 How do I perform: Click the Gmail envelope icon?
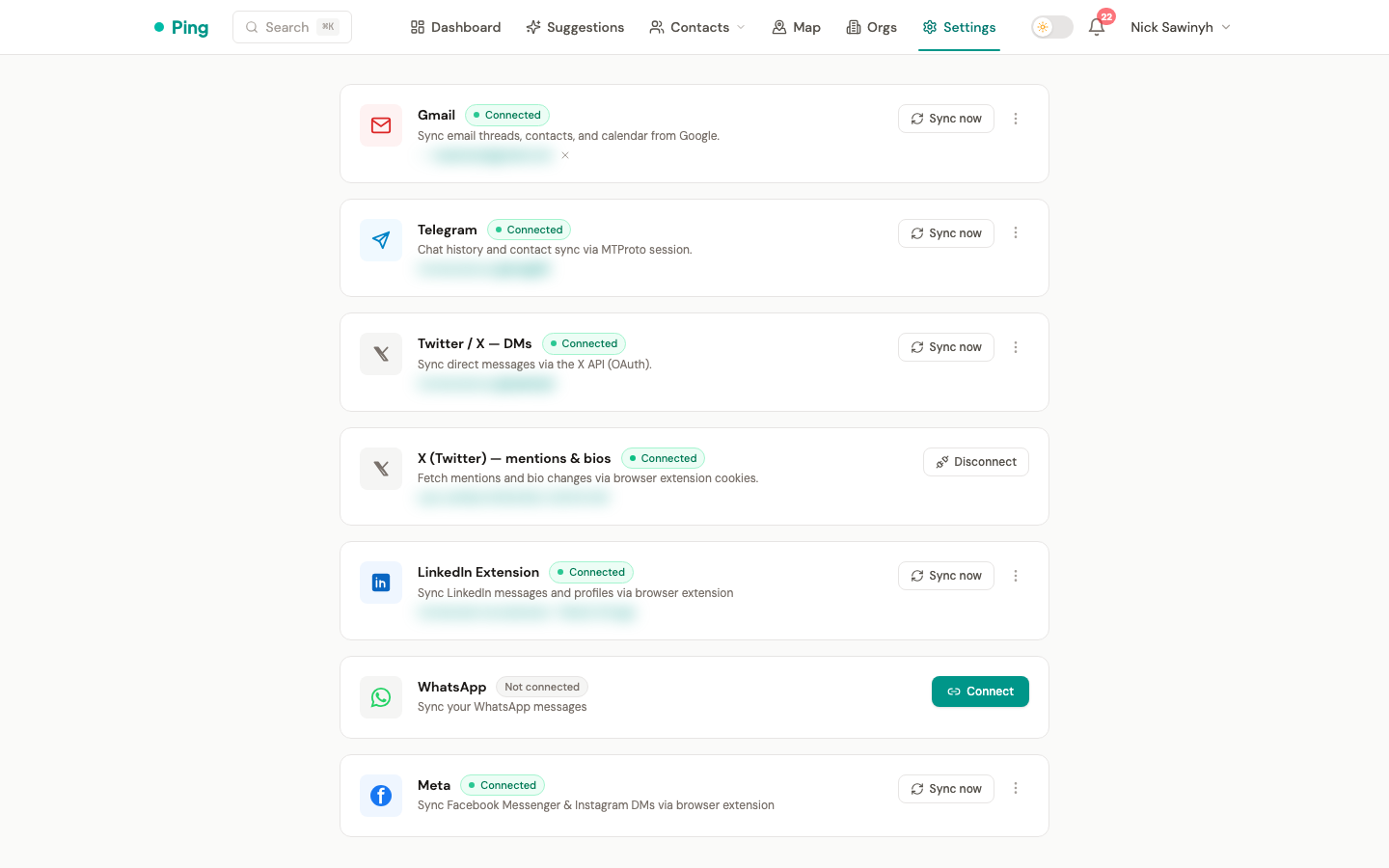(x=381, y=125)
